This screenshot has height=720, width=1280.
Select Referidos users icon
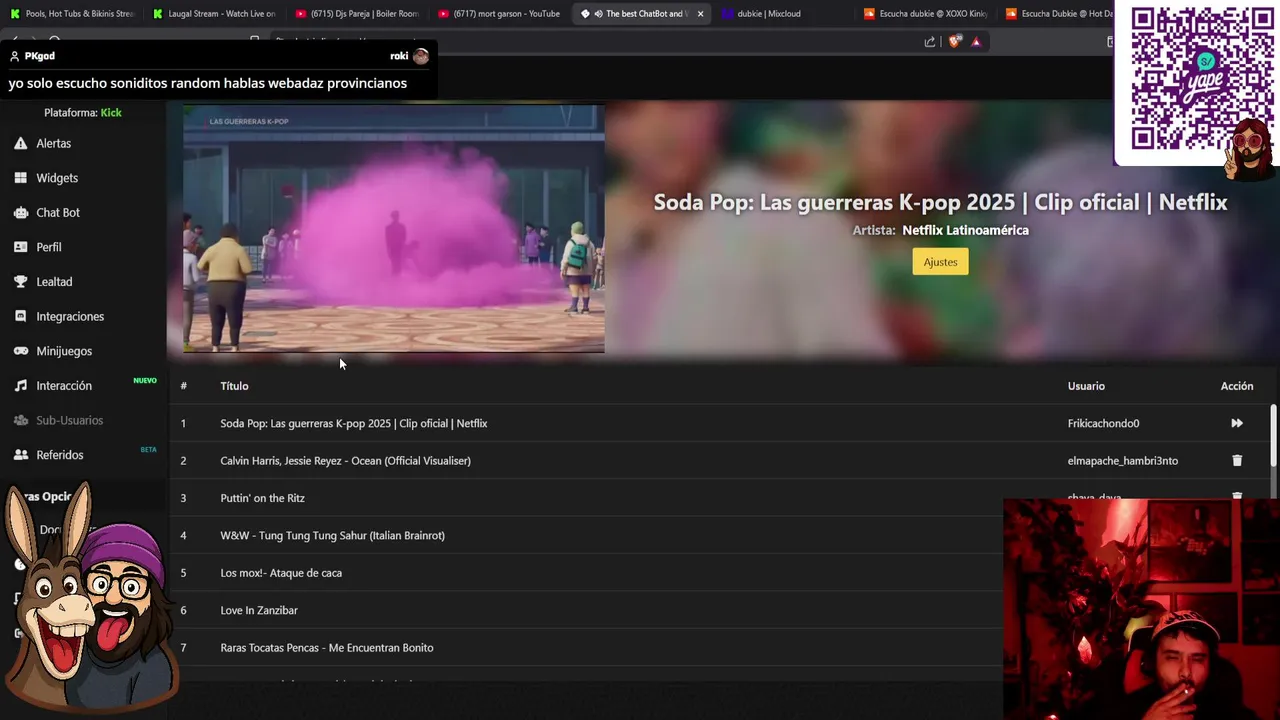(x=20, y=455)
